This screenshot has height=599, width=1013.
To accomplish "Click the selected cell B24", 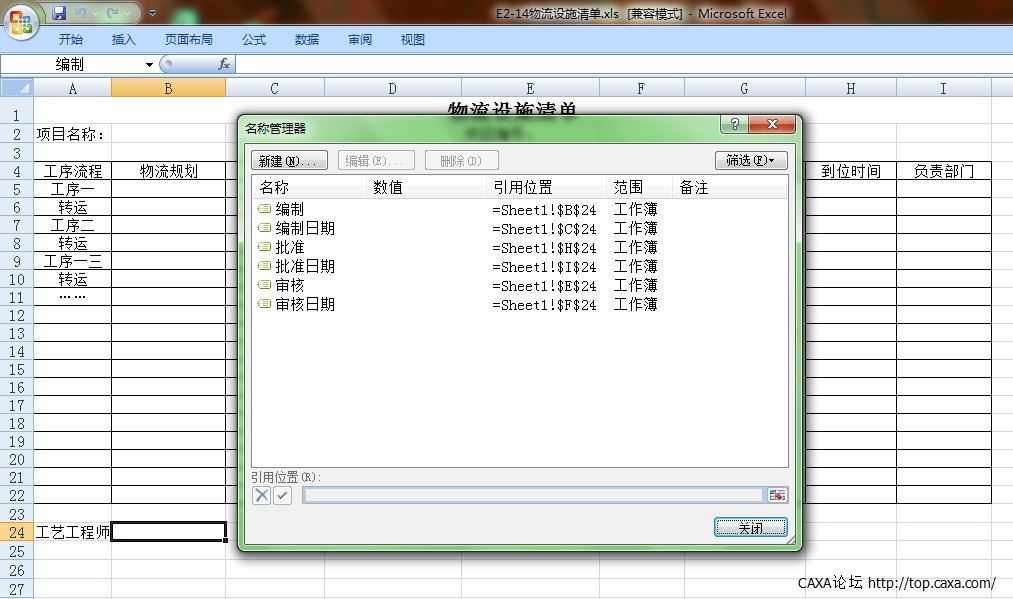I will [x=169, y=532].
